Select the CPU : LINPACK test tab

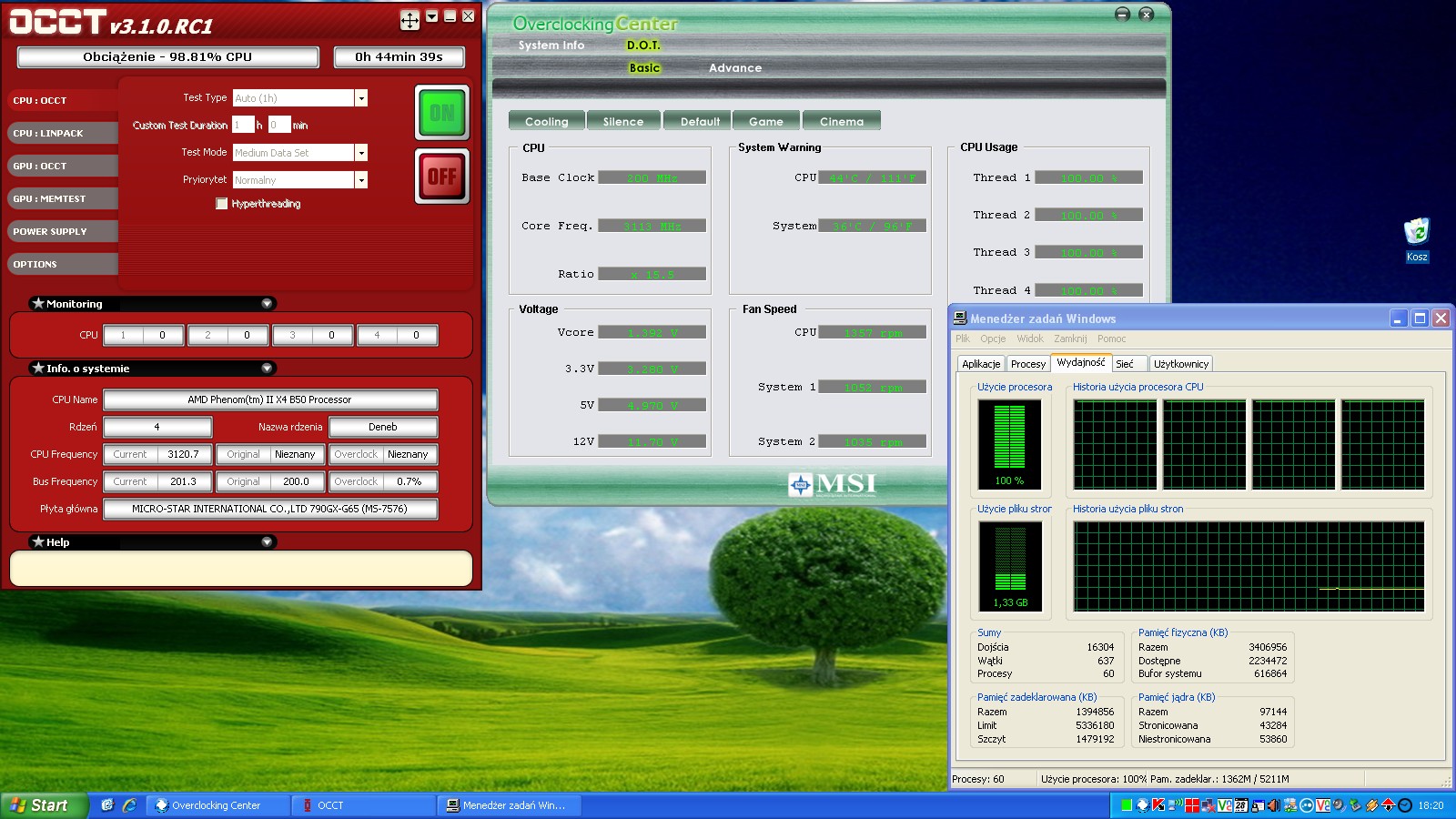[x=63, y=133]
